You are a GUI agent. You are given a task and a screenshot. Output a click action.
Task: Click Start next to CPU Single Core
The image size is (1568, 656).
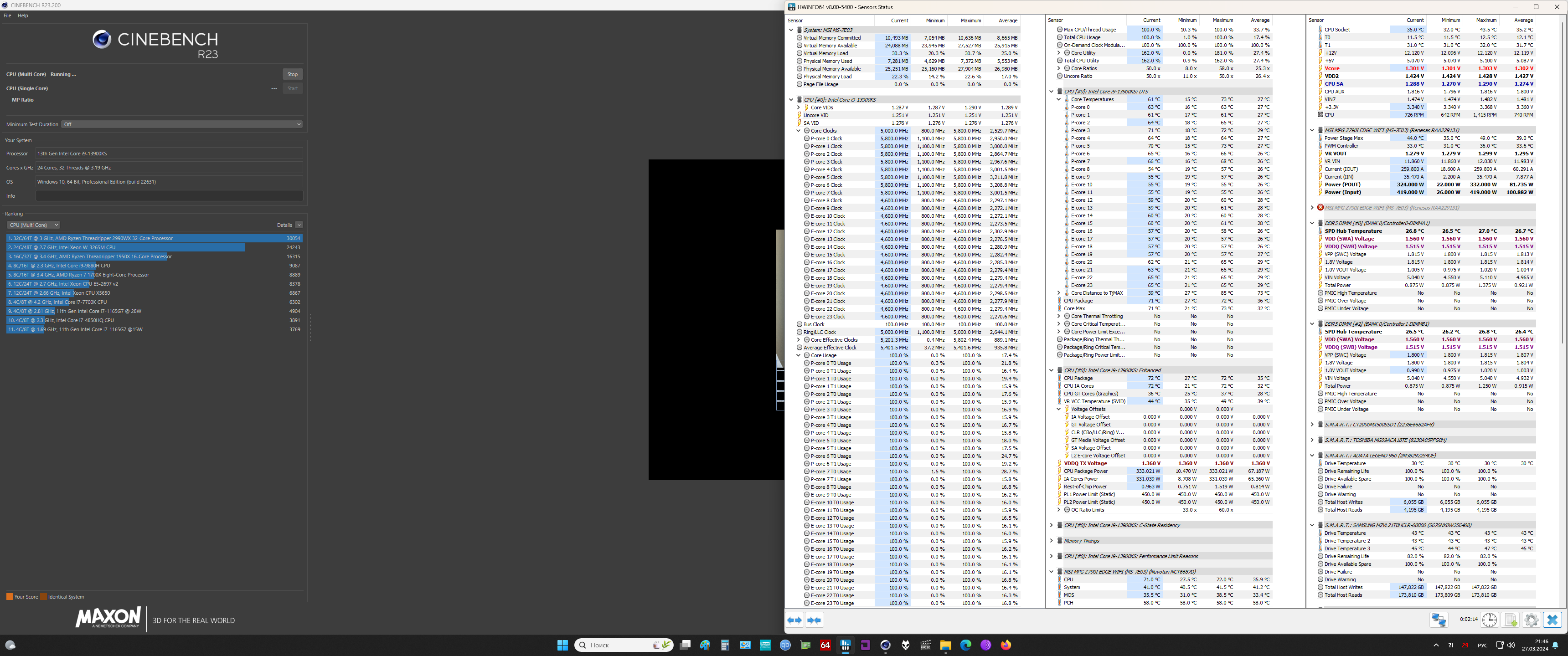(292, 88)
